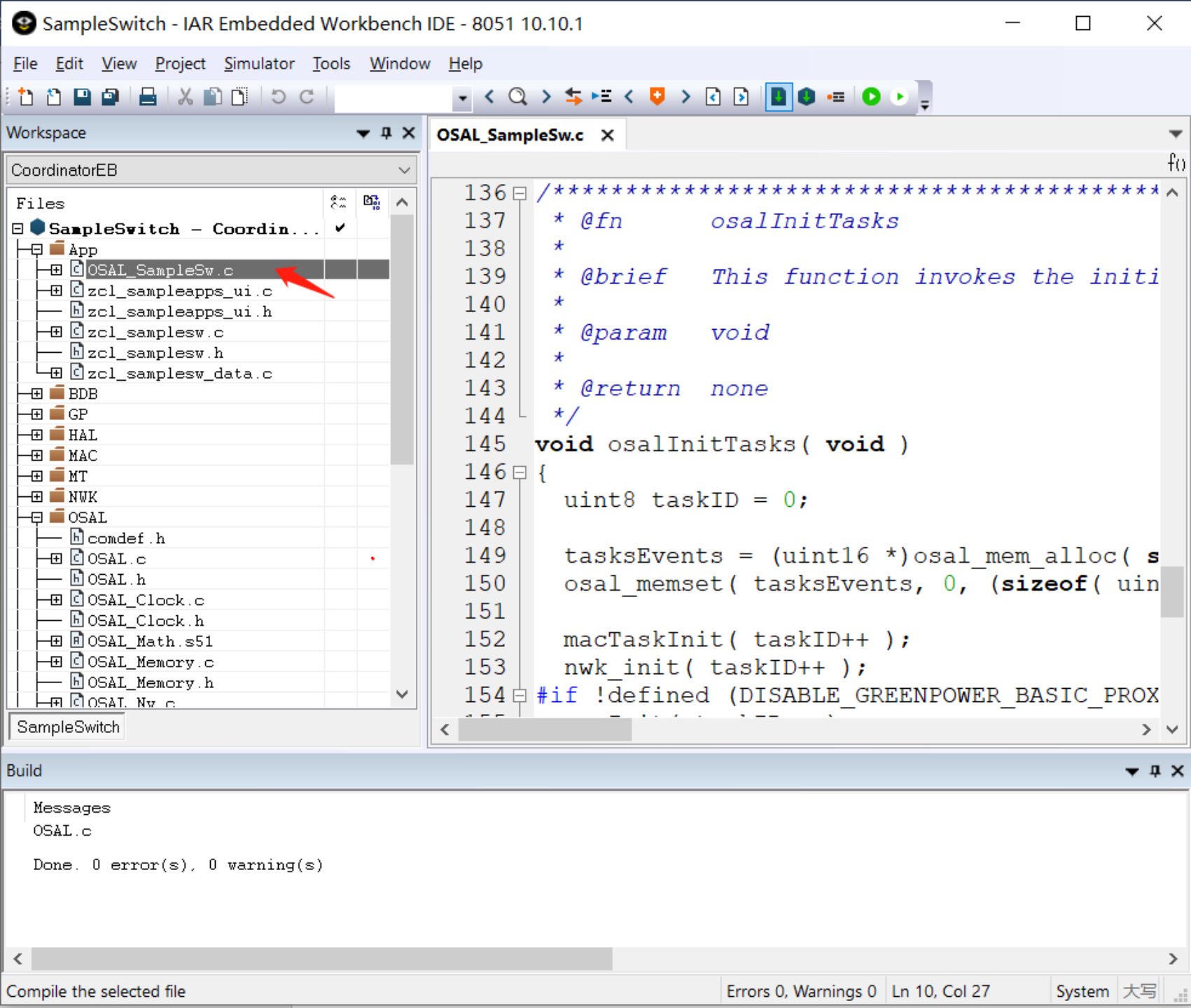Open the Project menu
The height and width of the screenshot is (1008, 1191).
[180, 64]
